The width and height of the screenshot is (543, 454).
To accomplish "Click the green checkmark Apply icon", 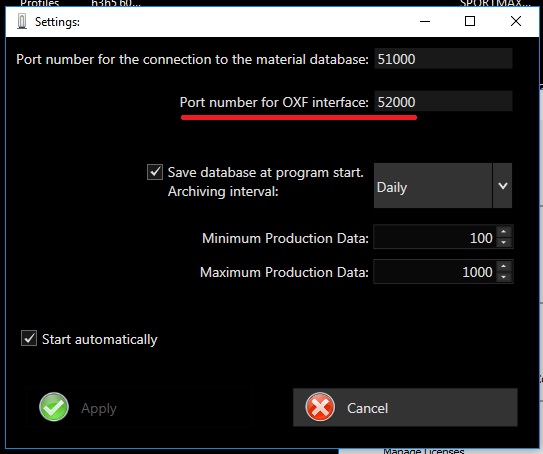I will point(54,407).
